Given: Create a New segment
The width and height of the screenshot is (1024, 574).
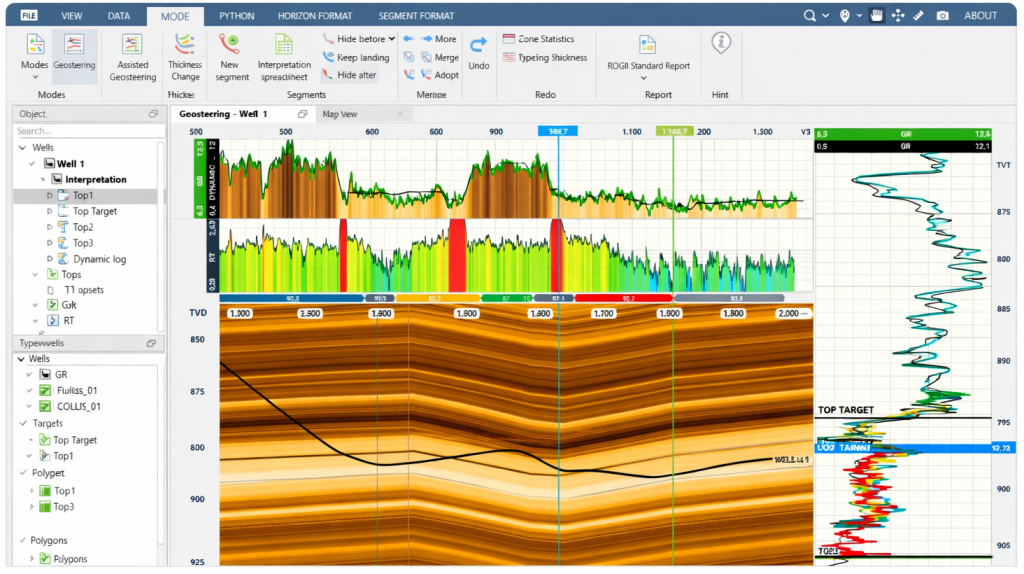Looking at the screenshot, I should pyautogui.click(x=231, y=57).
